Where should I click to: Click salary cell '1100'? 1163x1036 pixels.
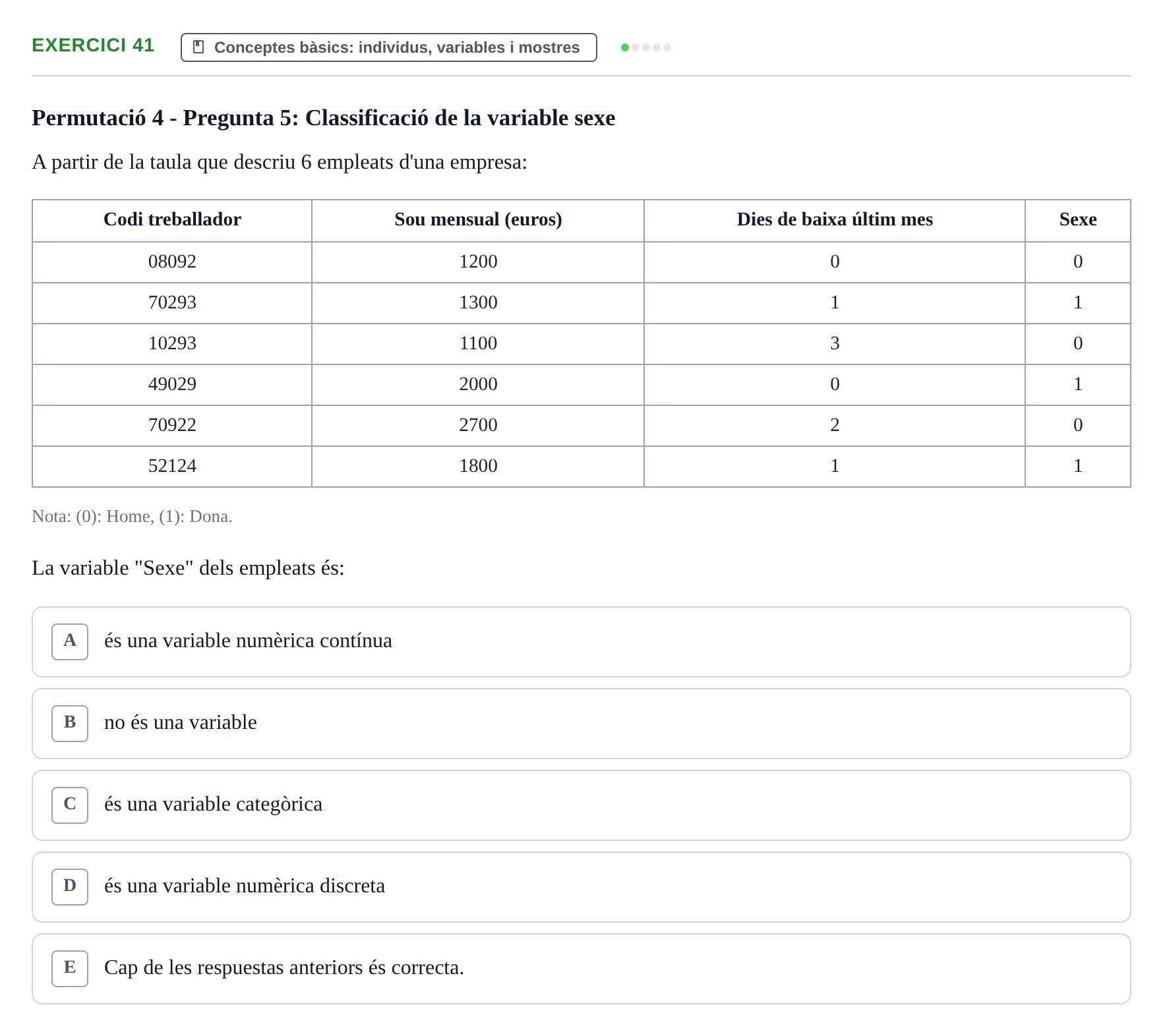coord(478,344)
